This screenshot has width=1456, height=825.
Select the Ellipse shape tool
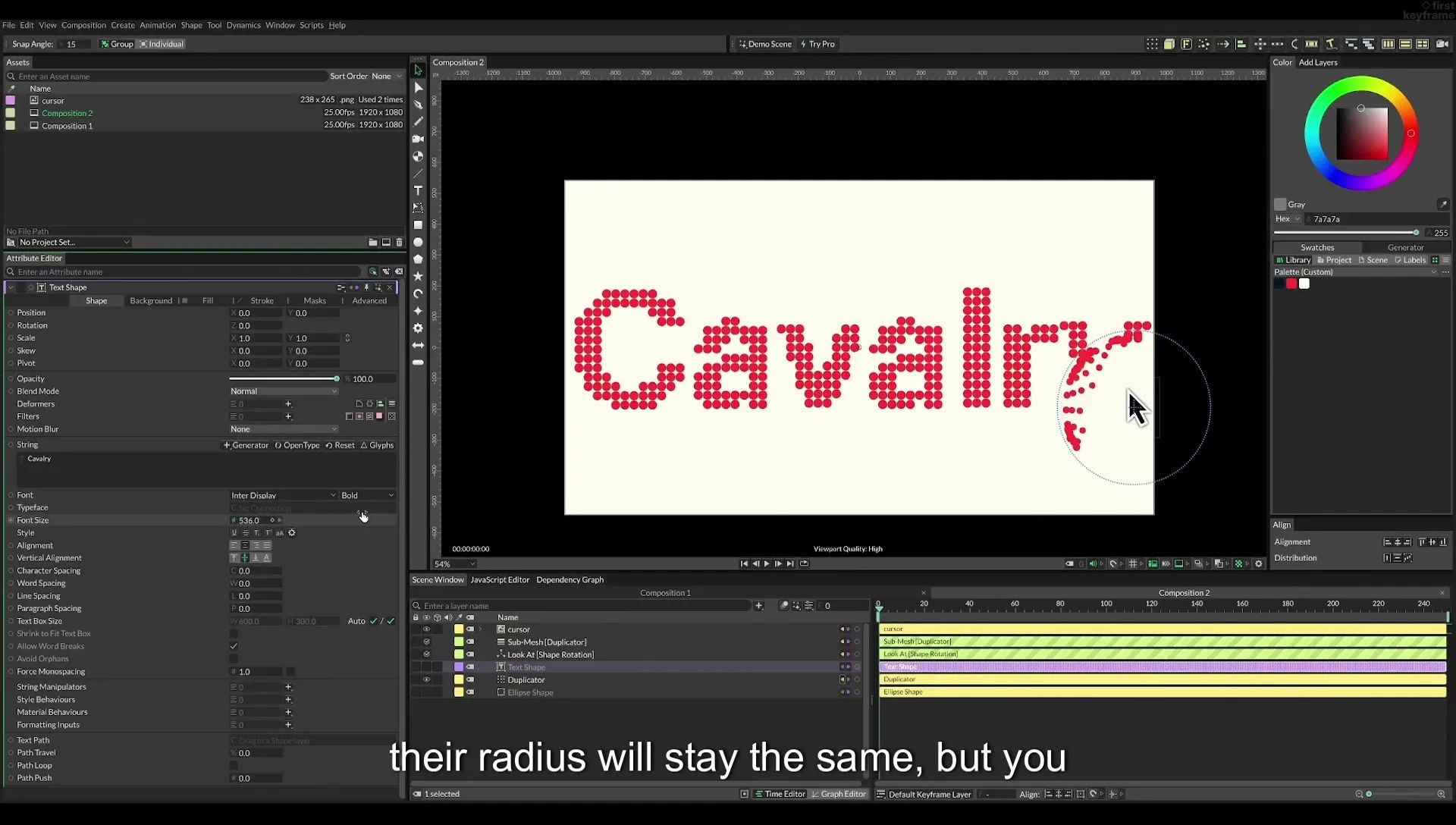coord(418,243)
